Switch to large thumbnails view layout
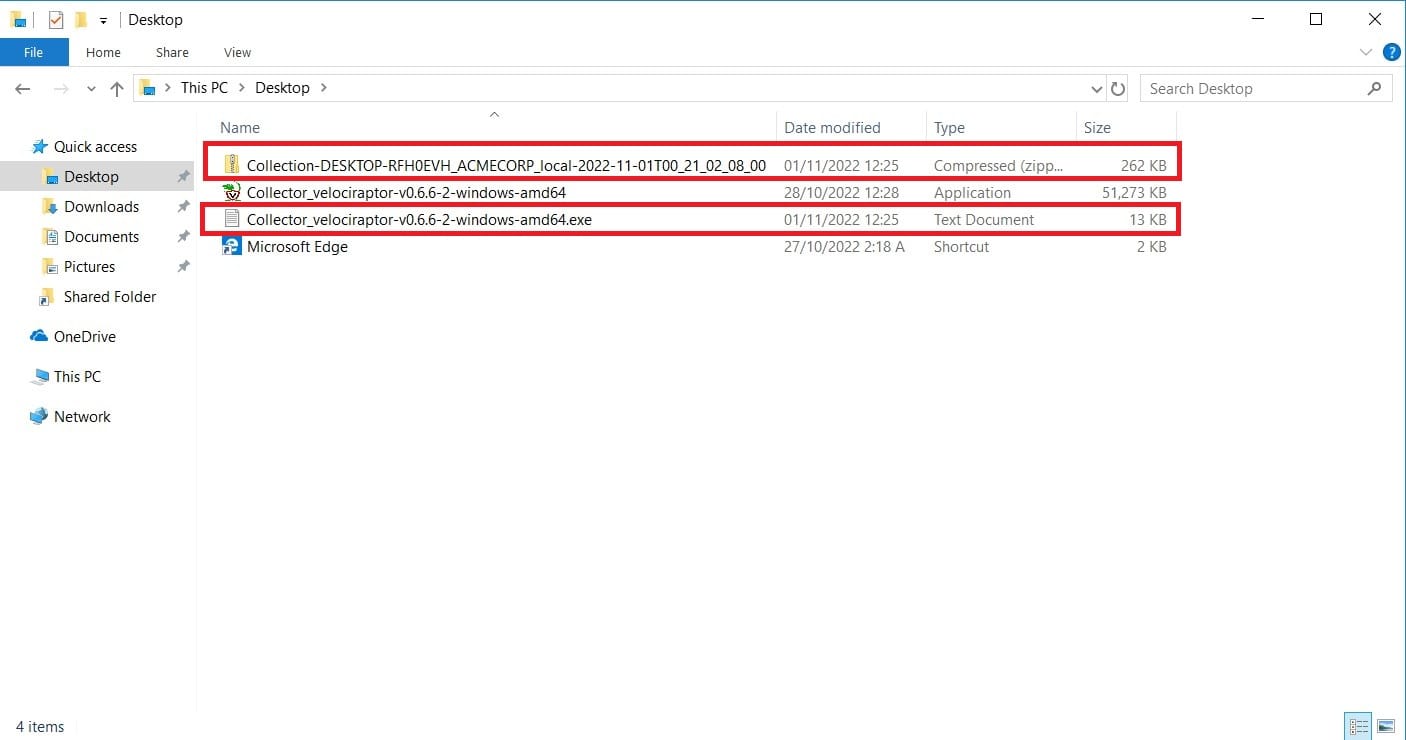This screenshot has width=1406, height=740. [1385, 726]
